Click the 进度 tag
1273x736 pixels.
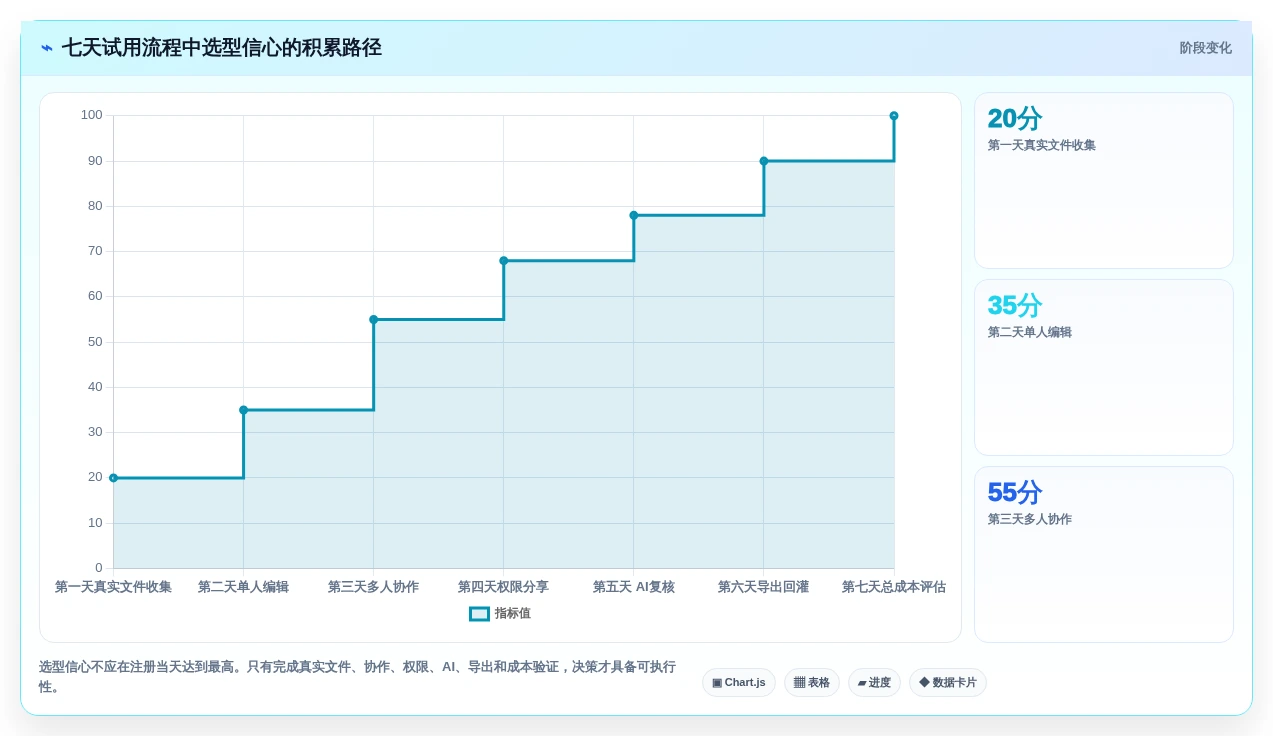click(874, 683)
